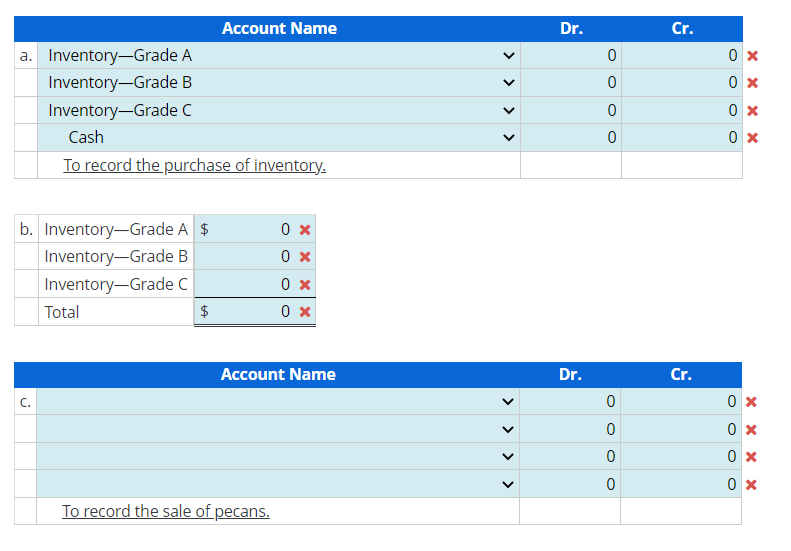Viewport: 791px width, 551px height.
Task: Open the Inventory—Grade A account dropdown in section a
Action: [279, 56]
